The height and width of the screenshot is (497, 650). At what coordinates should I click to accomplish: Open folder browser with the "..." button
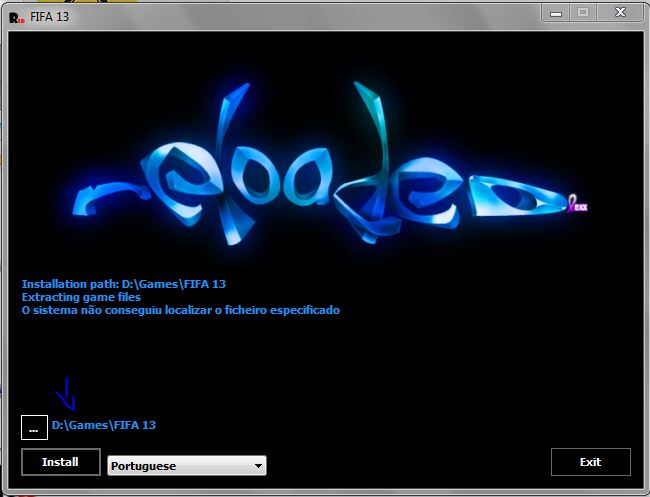click(x=34, y=427)
